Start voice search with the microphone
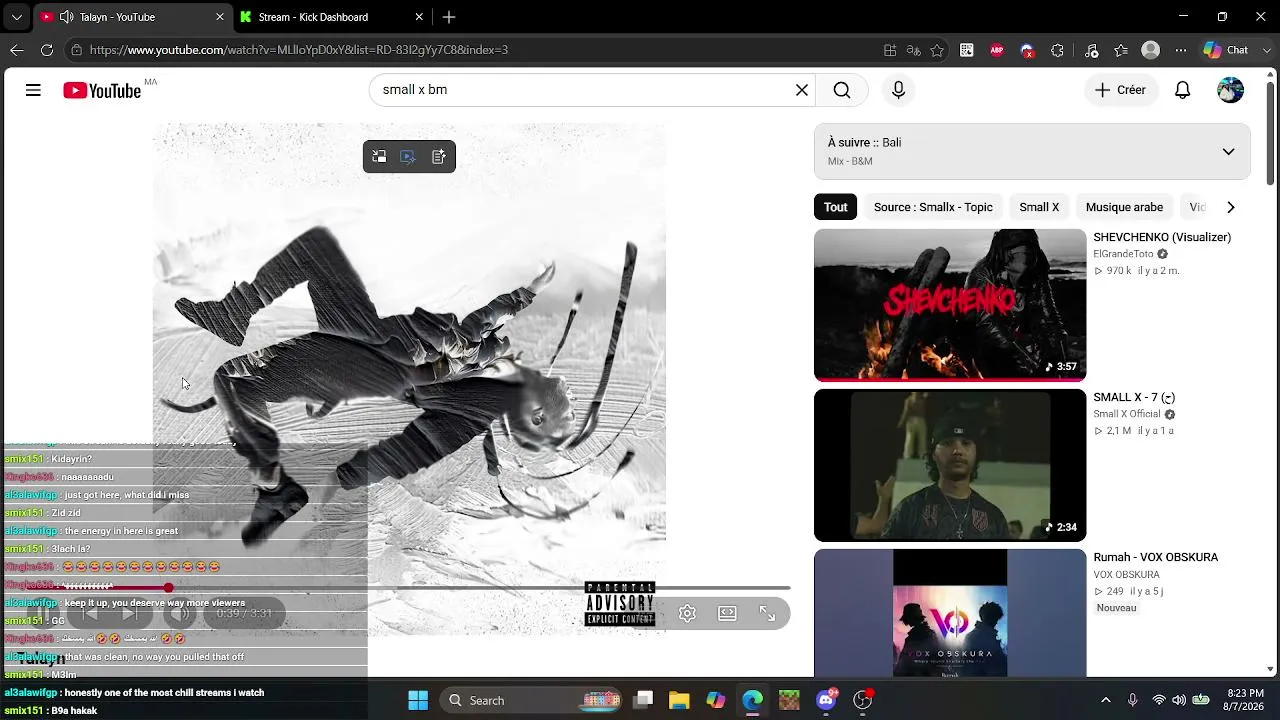 [x=898, y=90]
